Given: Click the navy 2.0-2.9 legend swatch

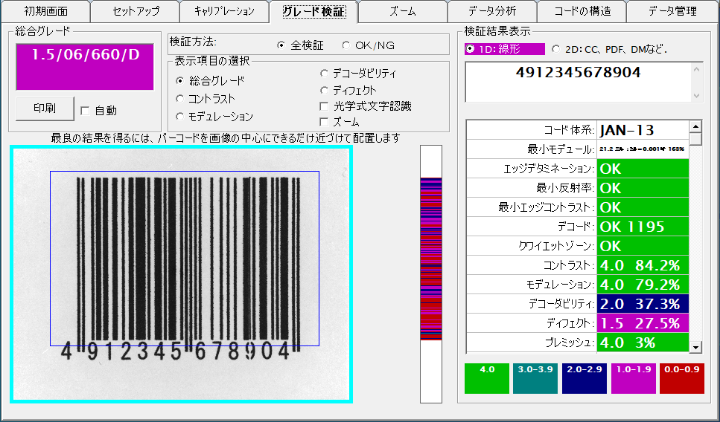Looking at the screenshot, I should click(x=584, y=378).
